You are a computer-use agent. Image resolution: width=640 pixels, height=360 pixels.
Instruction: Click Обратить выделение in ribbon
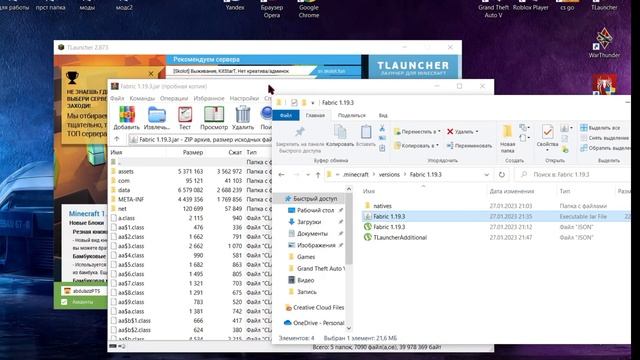605,148
